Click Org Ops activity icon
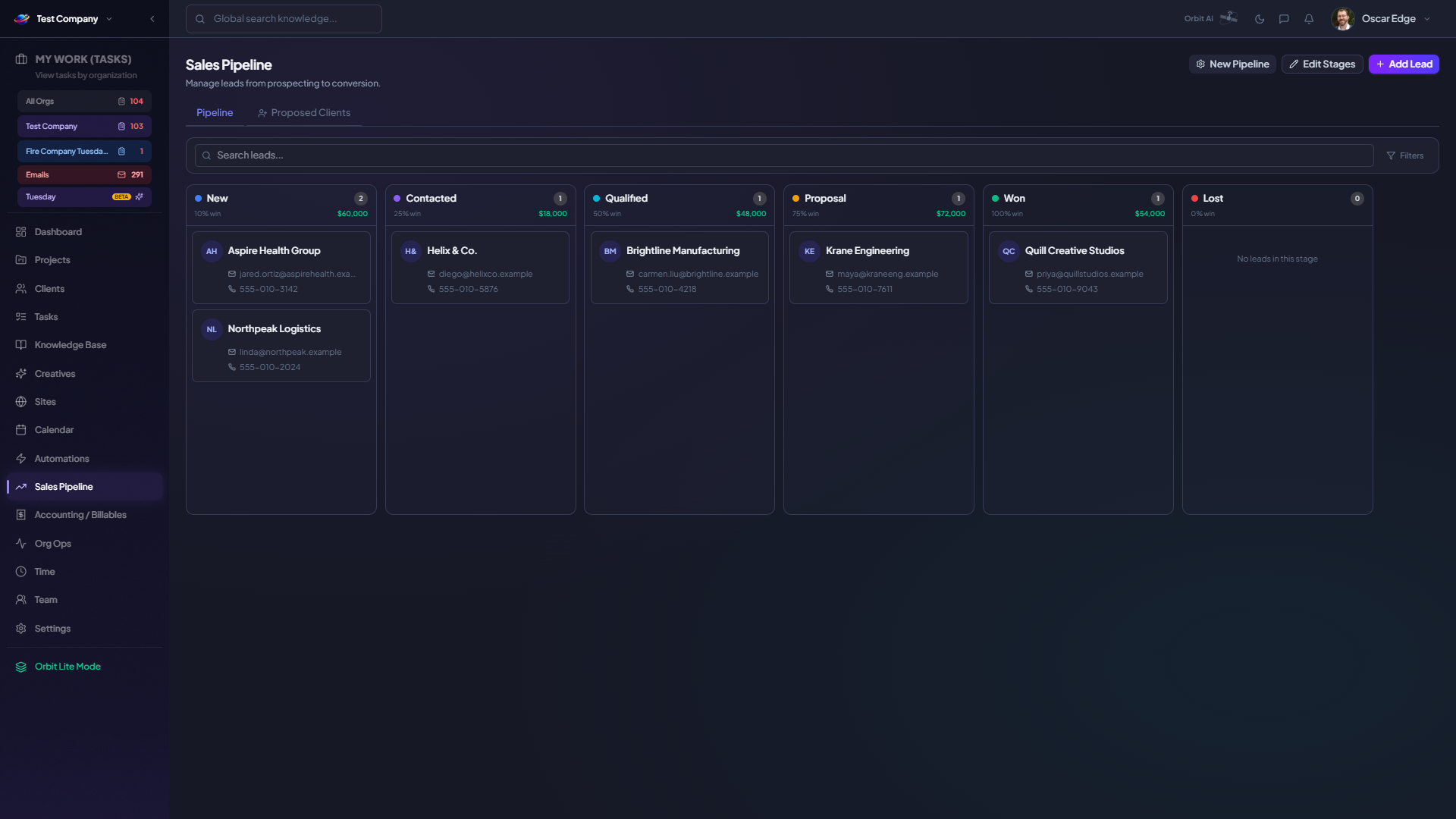This screenshot has width=1456, height=819. pyautogui.click(x=21, y=544)
